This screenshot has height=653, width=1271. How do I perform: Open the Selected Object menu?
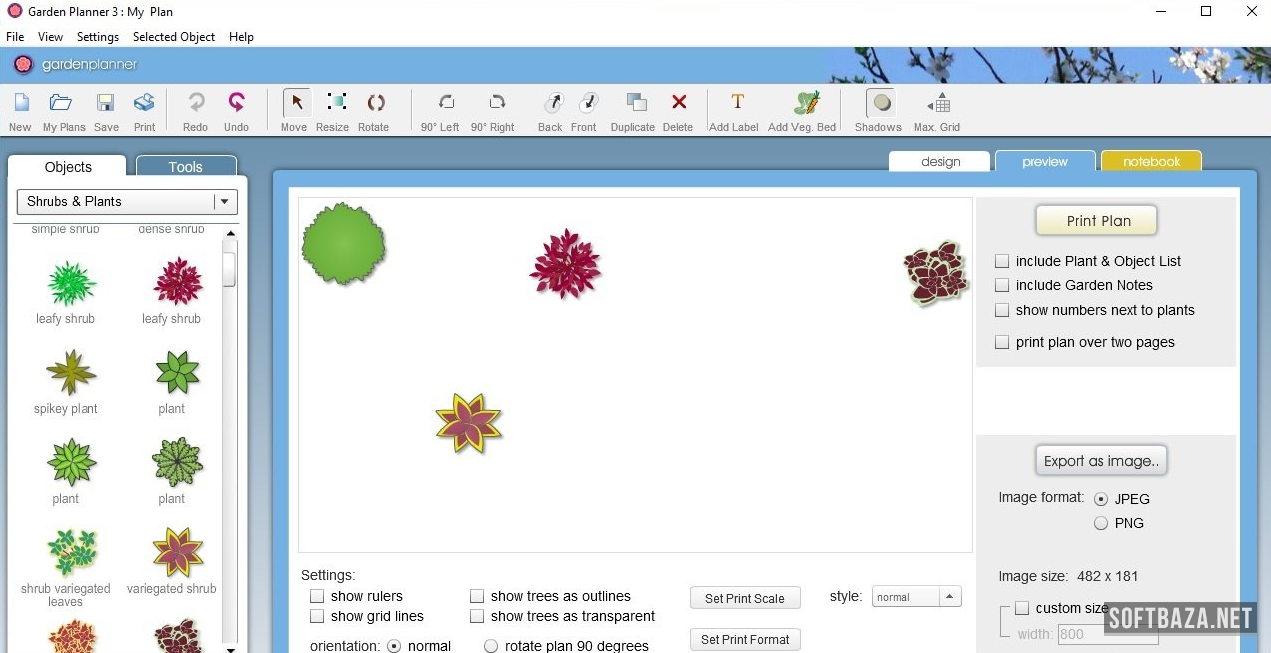(x=174, y=37)
